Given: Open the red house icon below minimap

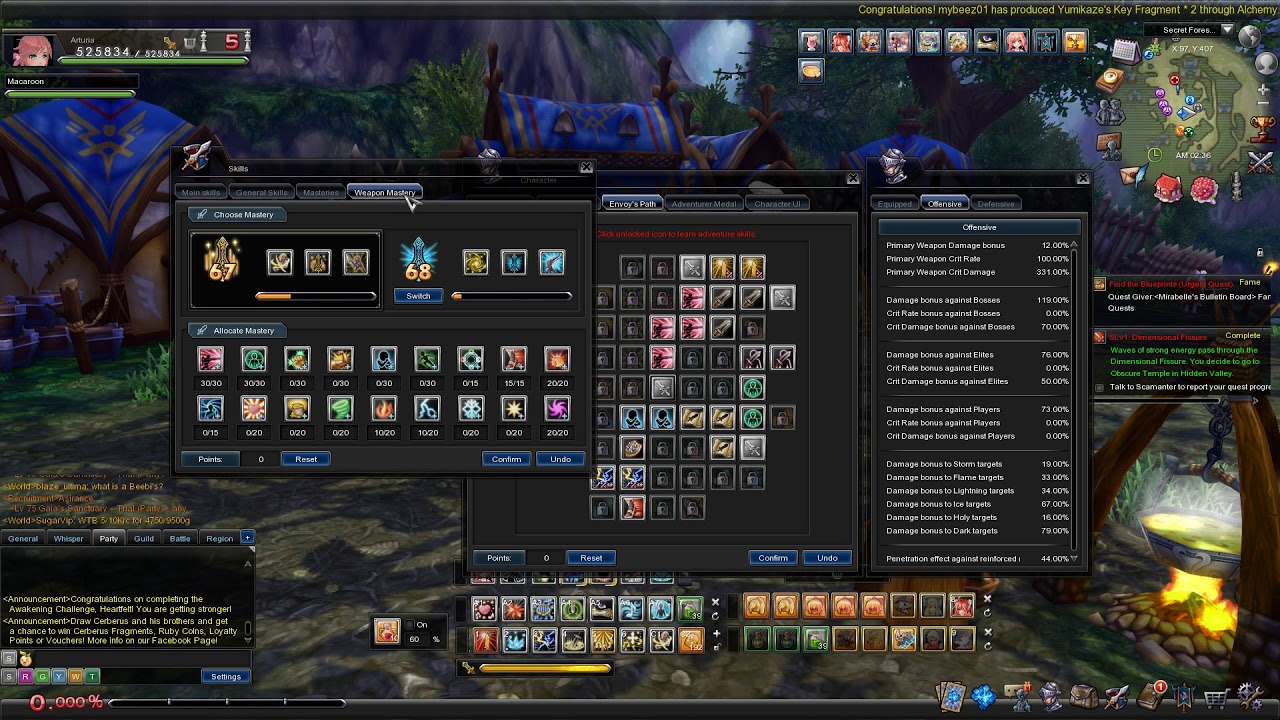Looking at the screenshot, I should (x=1168, y=187).
